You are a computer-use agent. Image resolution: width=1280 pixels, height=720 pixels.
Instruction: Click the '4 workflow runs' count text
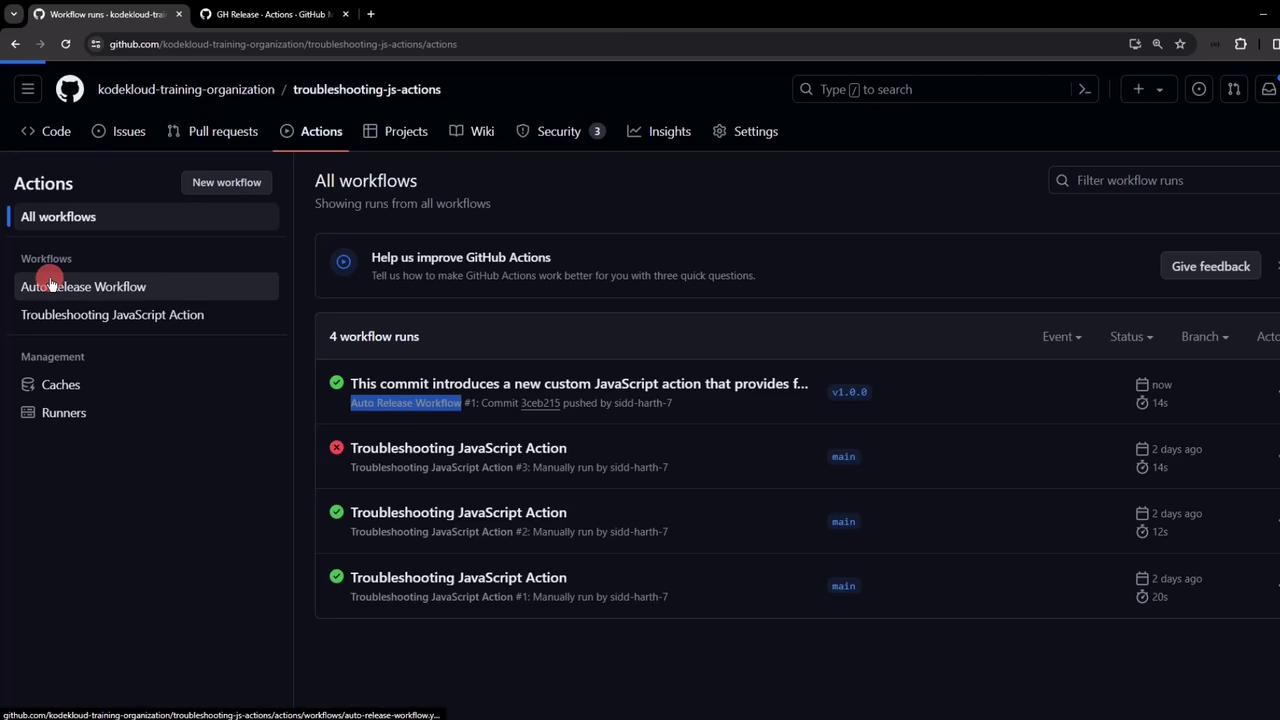point(374,336)
